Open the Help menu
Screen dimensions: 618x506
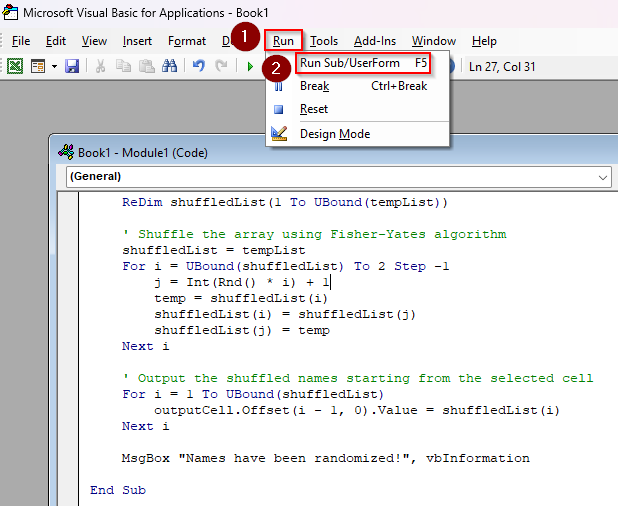click(484, 41)
